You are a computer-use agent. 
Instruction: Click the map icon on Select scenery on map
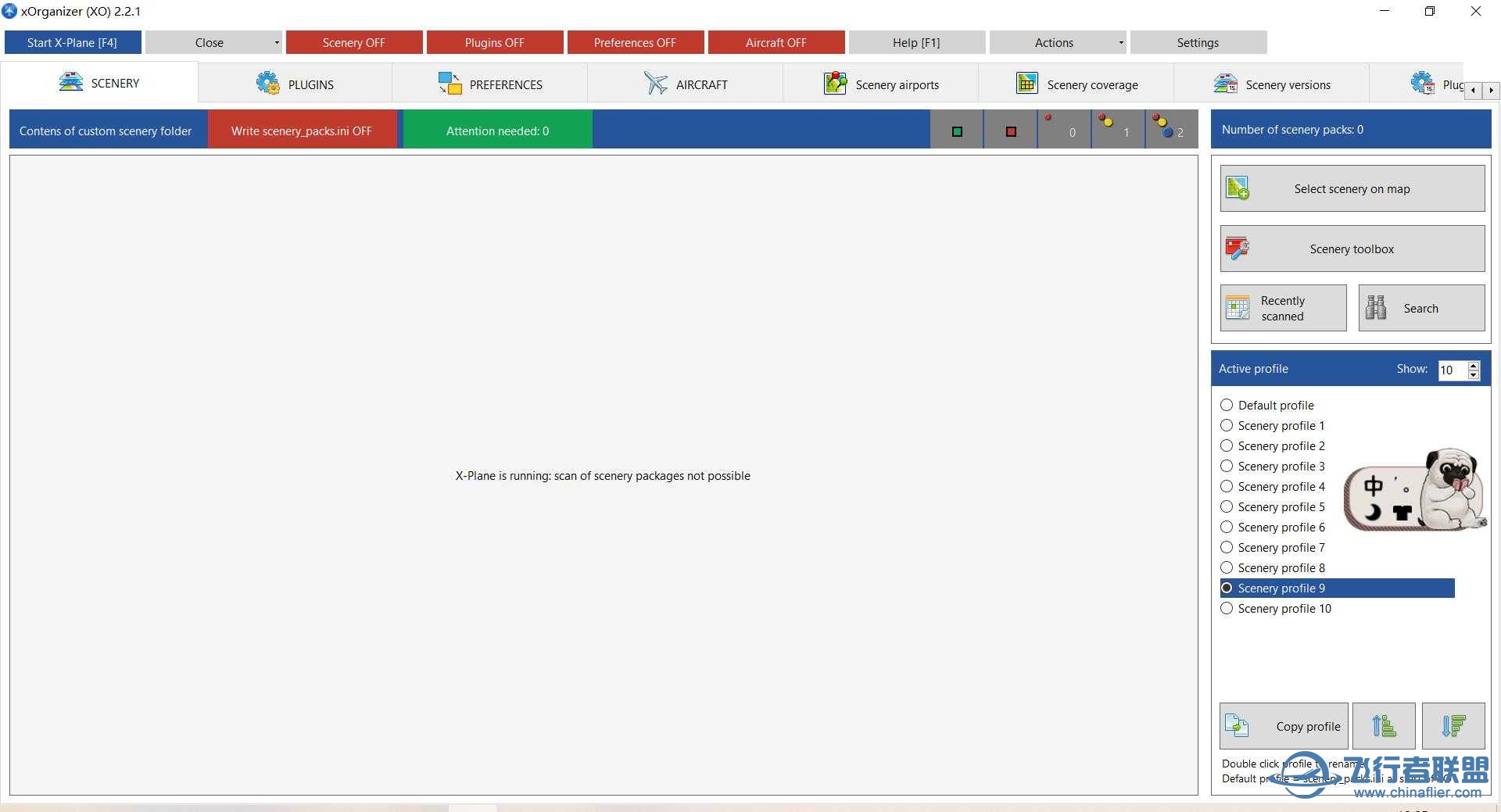click(x=1238, y=188)
